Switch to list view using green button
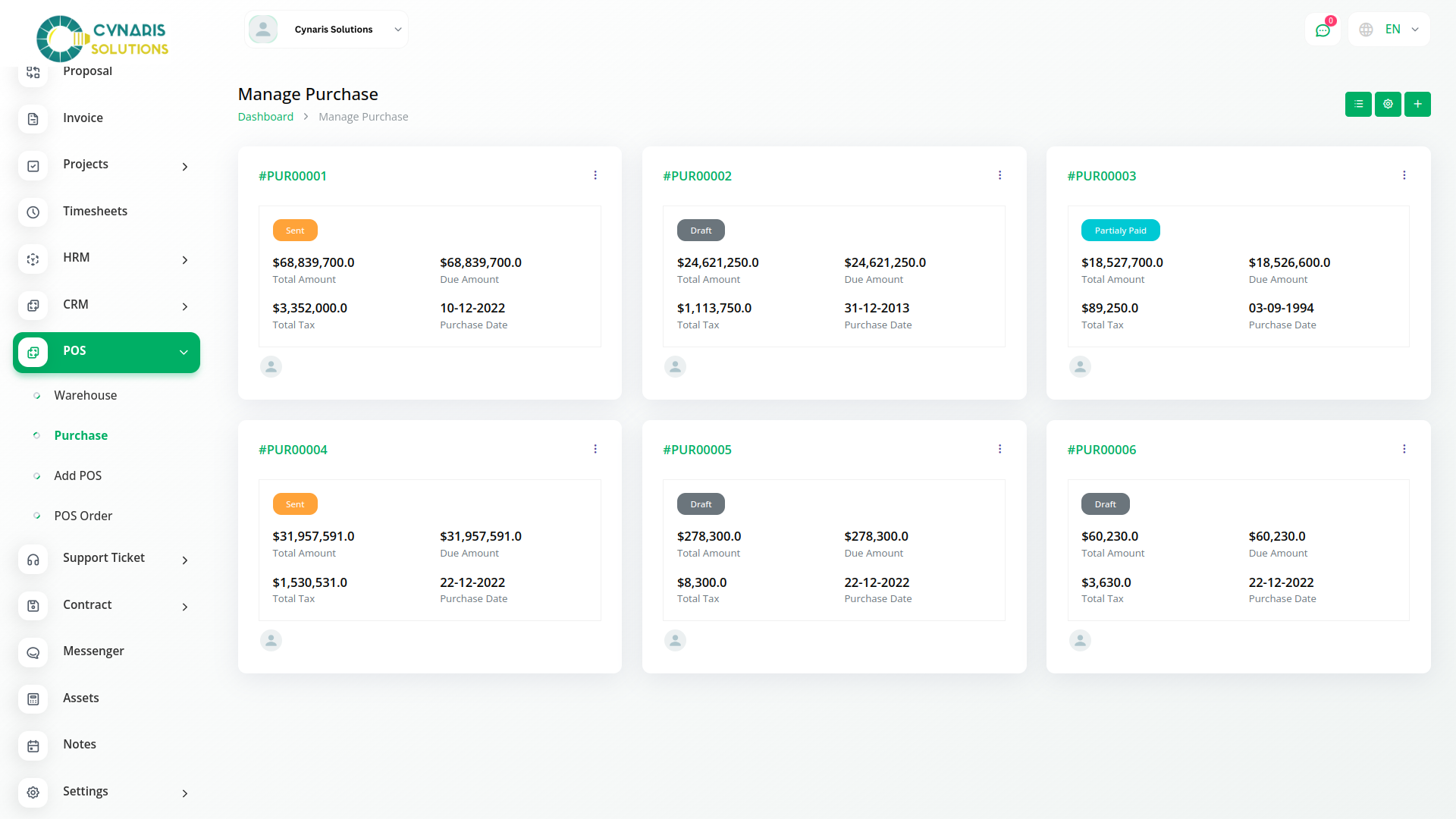The width and height of the screenshot is (1456, 819). point(1358,104)
